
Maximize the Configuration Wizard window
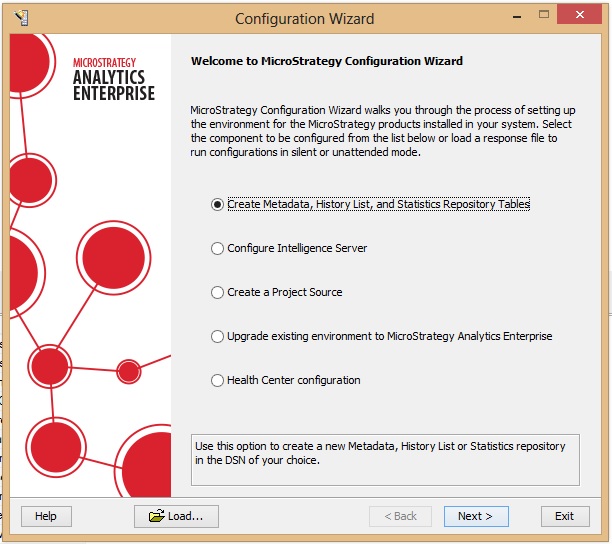544,15
